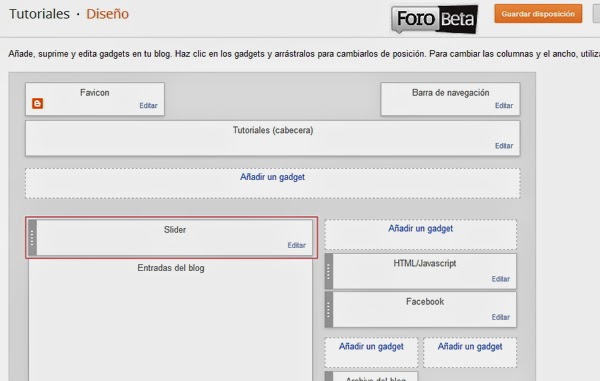Save layout with Guardar disposición button

538,14
